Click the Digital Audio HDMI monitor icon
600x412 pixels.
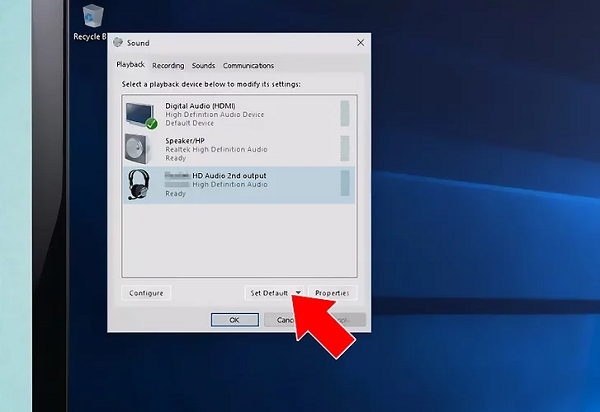[139, 113]
